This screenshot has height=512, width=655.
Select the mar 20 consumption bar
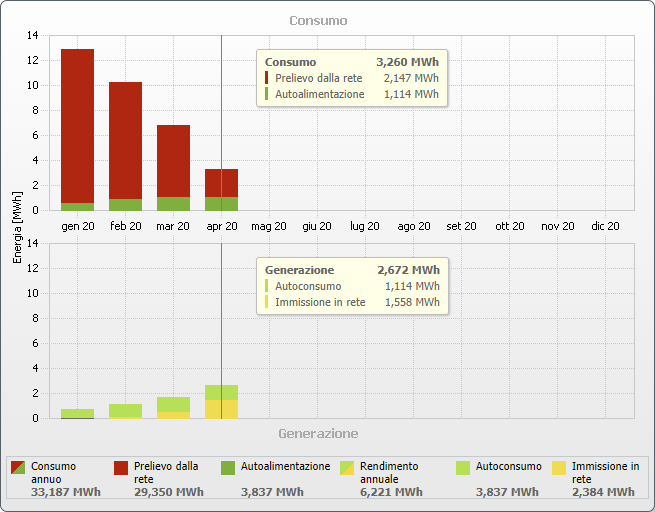[173, 167]
